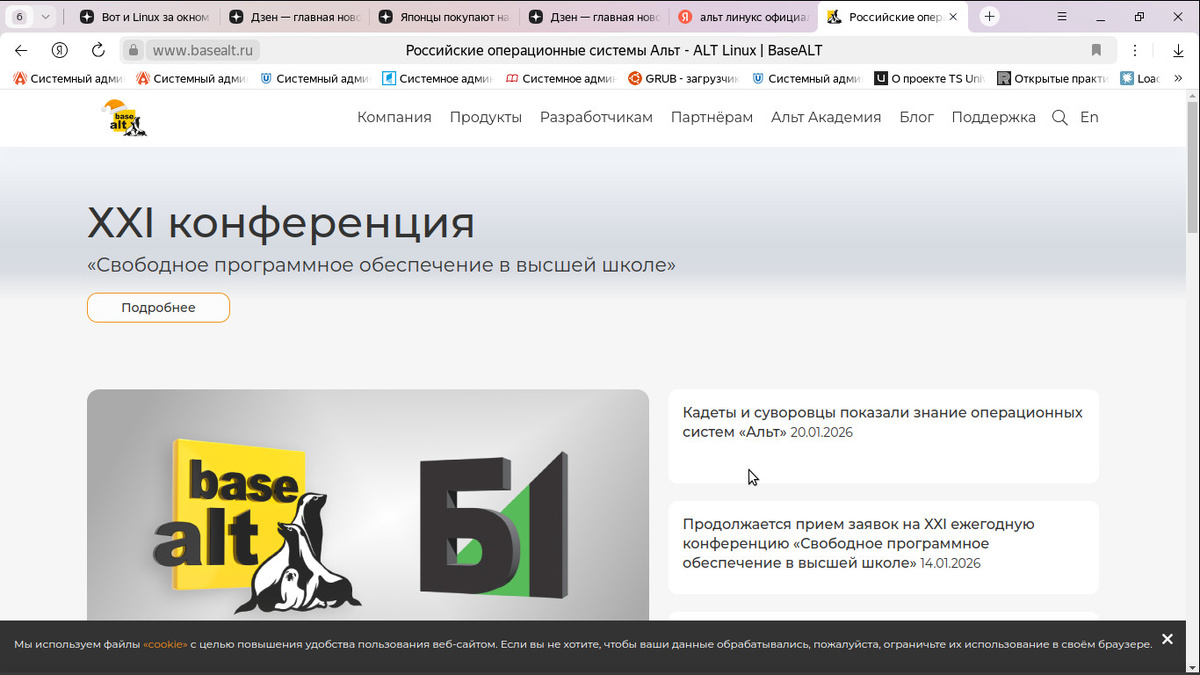
Task: Go back with the browser back arrow
Action: pyautogui.click(x=21, y=50)
